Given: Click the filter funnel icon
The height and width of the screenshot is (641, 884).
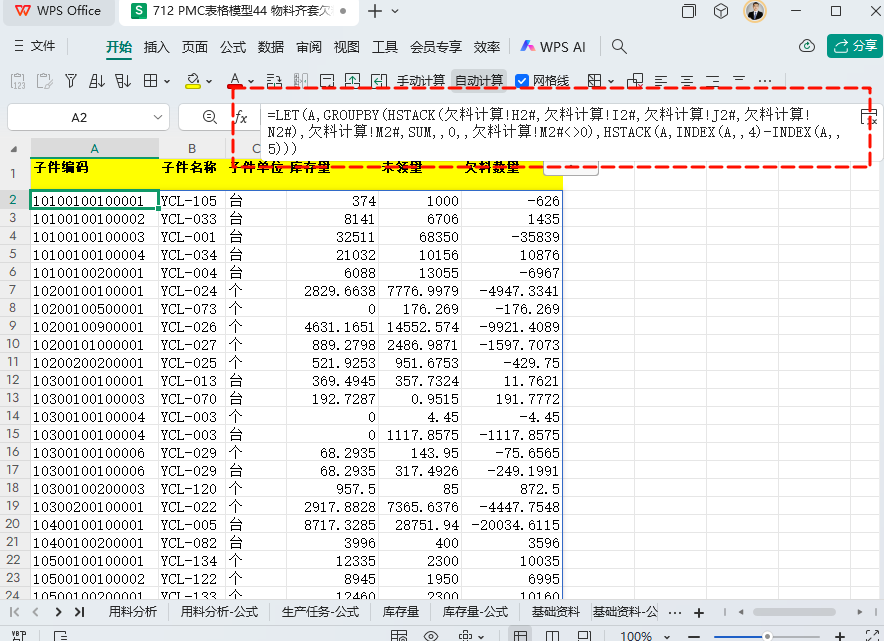Looking at the screenshot, I should tap(70, 81).
